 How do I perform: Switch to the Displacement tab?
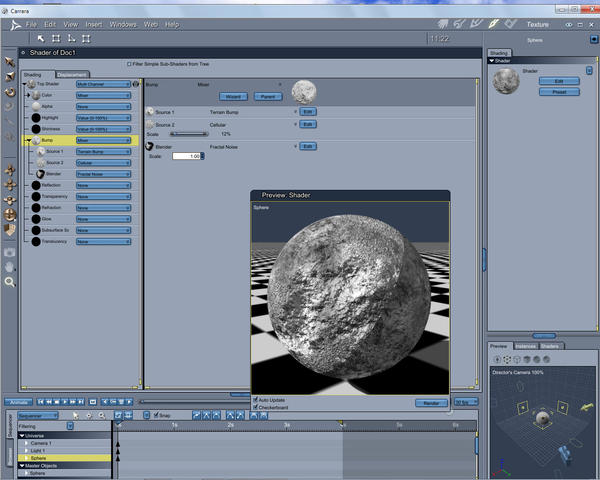coord(71,74)
